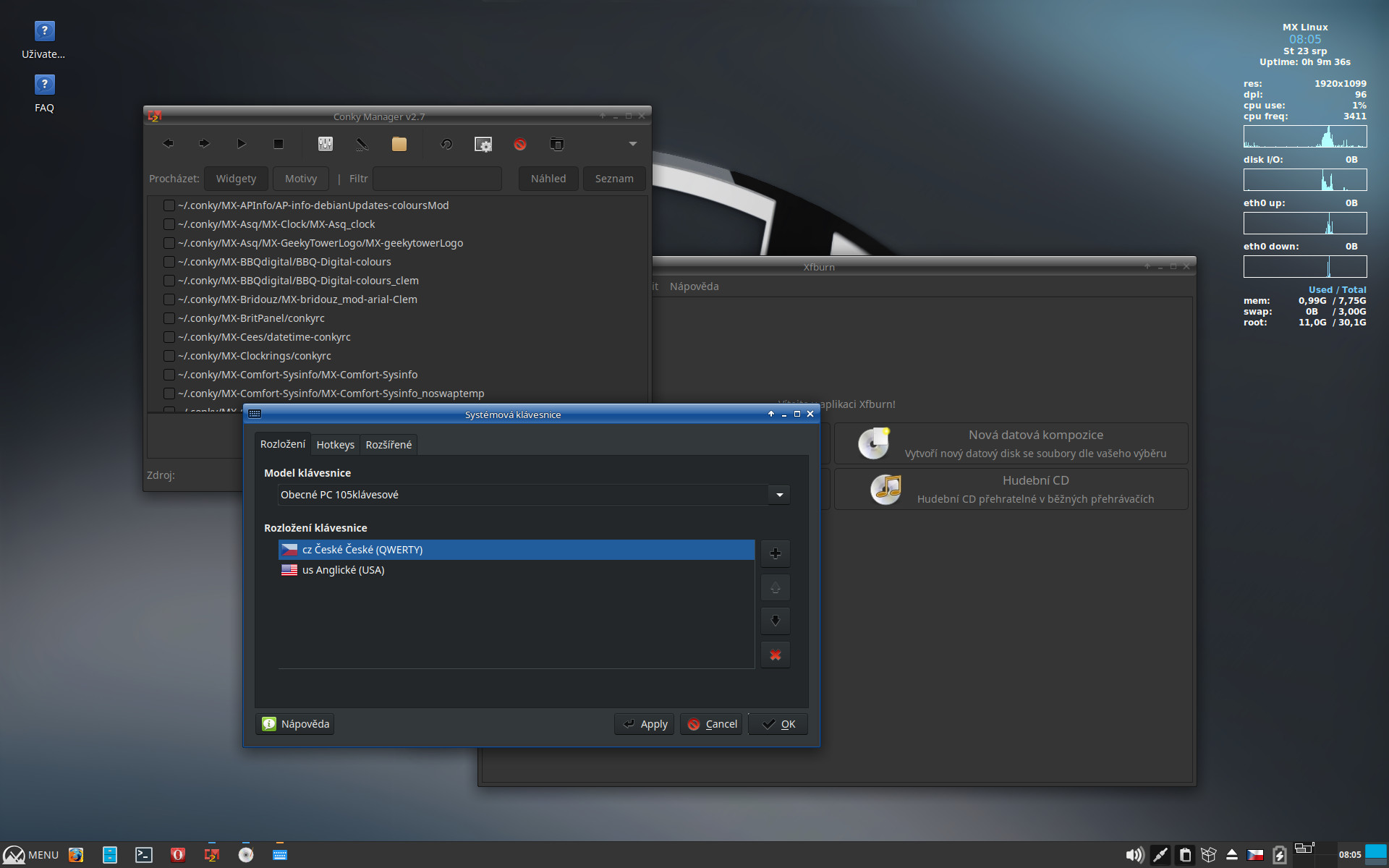Open the MX MENU button on the panel

tap(31, 855)
